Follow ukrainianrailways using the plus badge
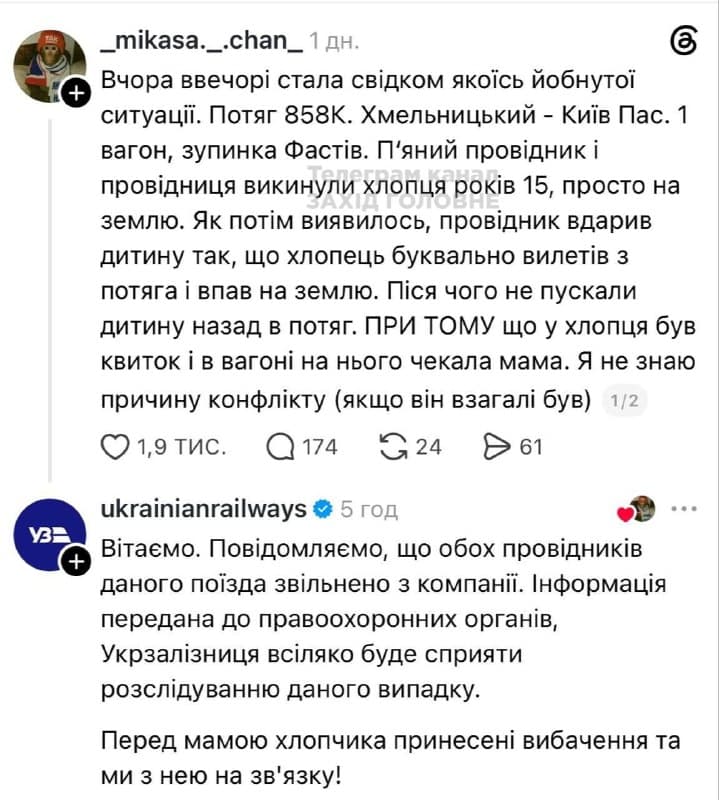Screen dimensions: 719x800 coord(76,562)
